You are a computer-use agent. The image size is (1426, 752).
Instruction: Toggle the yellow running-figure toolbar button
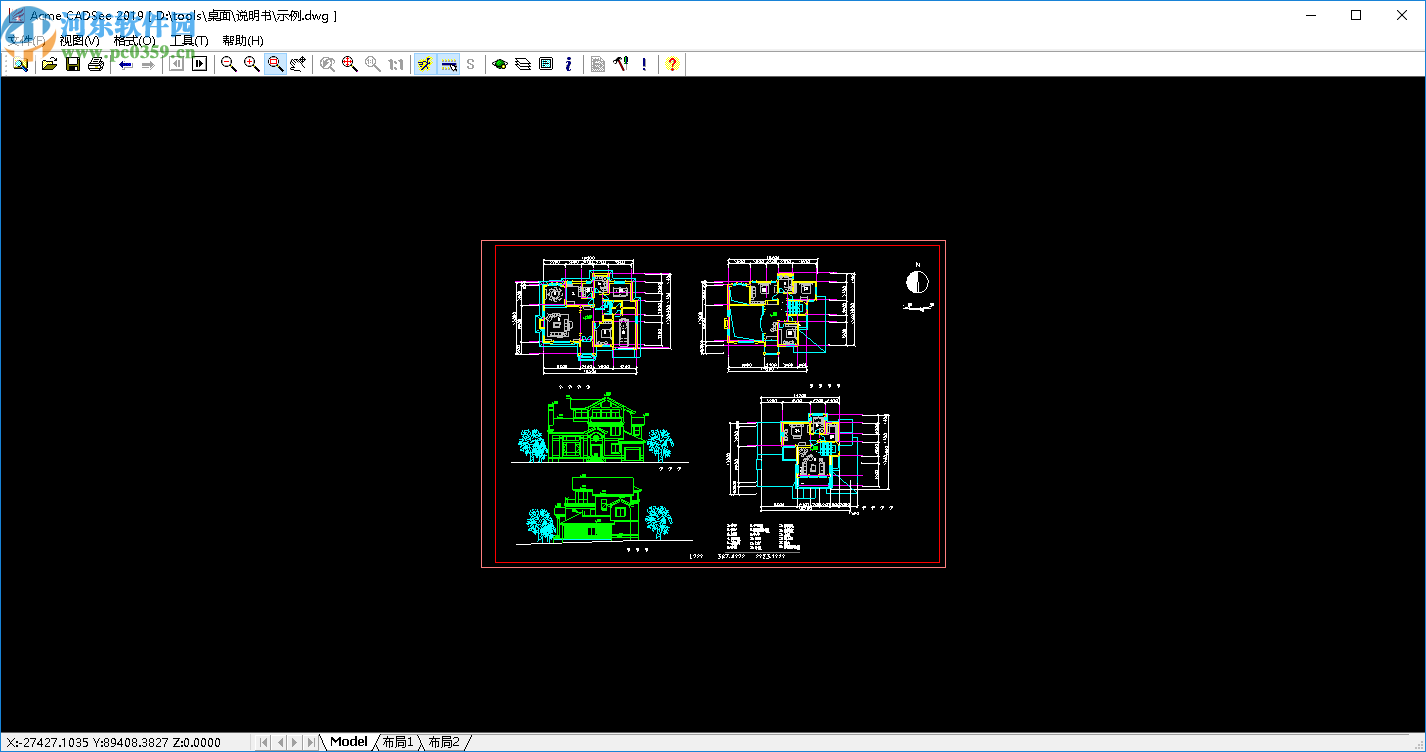pos(425,64)
